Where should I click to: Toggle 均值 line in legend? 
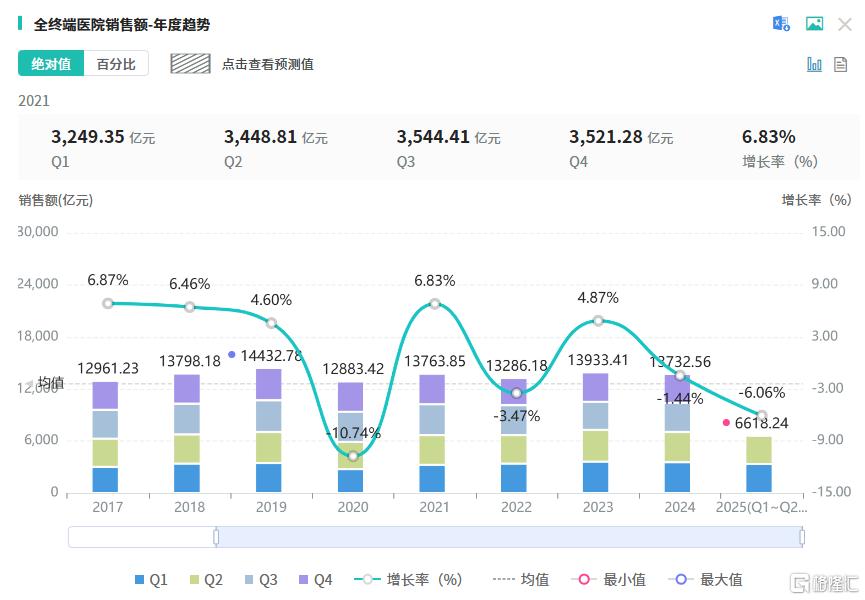tap(521, 580)
